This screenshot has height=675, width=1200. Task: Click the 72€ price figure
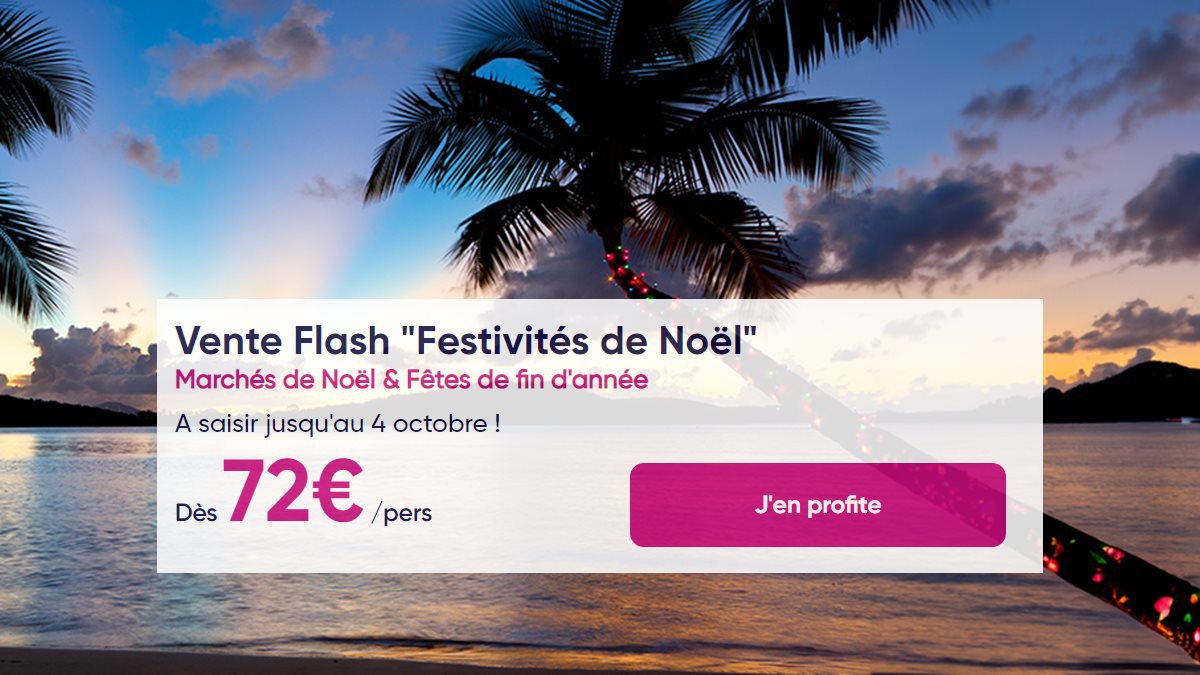pos(294,492)
